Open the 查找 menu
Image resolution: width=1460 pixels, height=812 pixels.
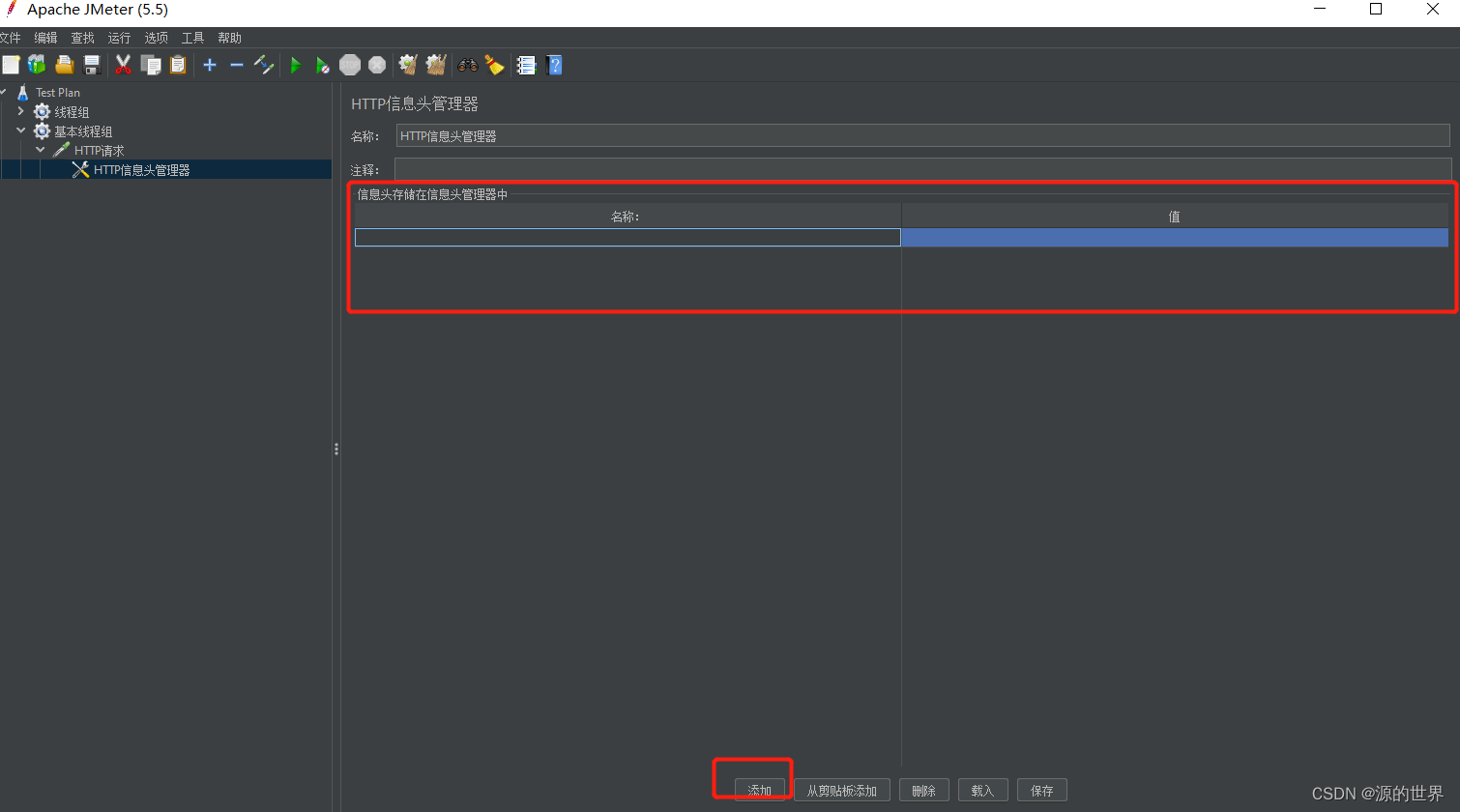(82, 38)
